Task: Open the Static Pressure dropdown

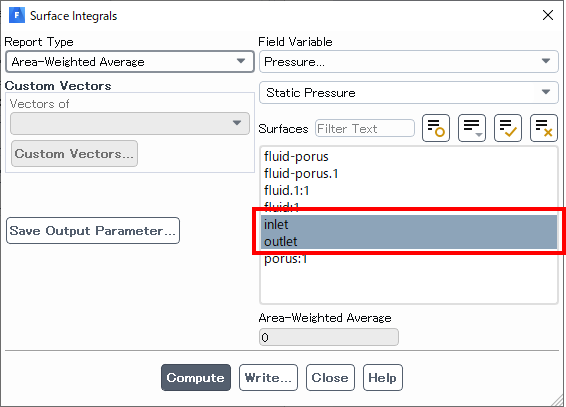Action: 409,93
